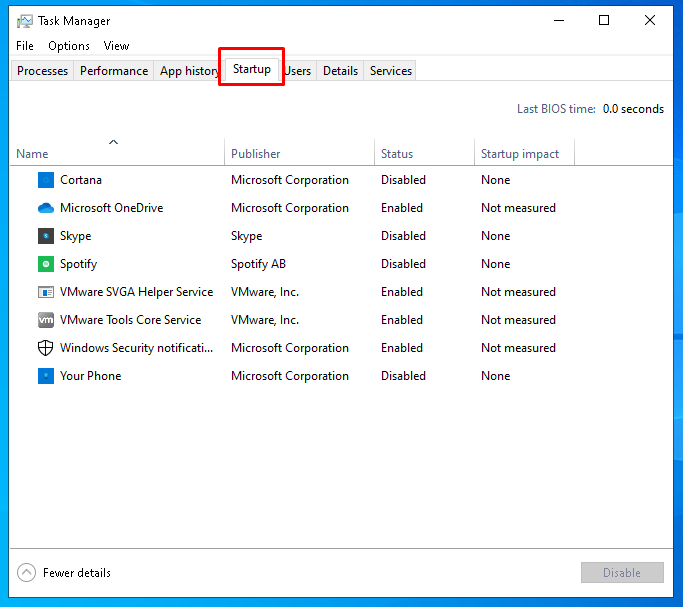Screen dimensions: 683x607
Task: Select the Skype entry name
Action: pyautogui.click(x=75, y=236)
